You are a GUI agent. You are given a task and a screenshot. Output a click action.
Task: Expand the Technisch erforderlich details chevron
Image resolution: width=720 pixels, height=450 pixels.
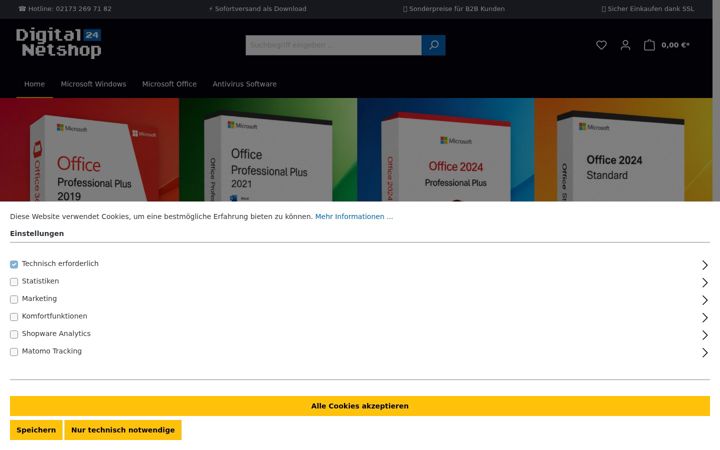tap(705, 265)
